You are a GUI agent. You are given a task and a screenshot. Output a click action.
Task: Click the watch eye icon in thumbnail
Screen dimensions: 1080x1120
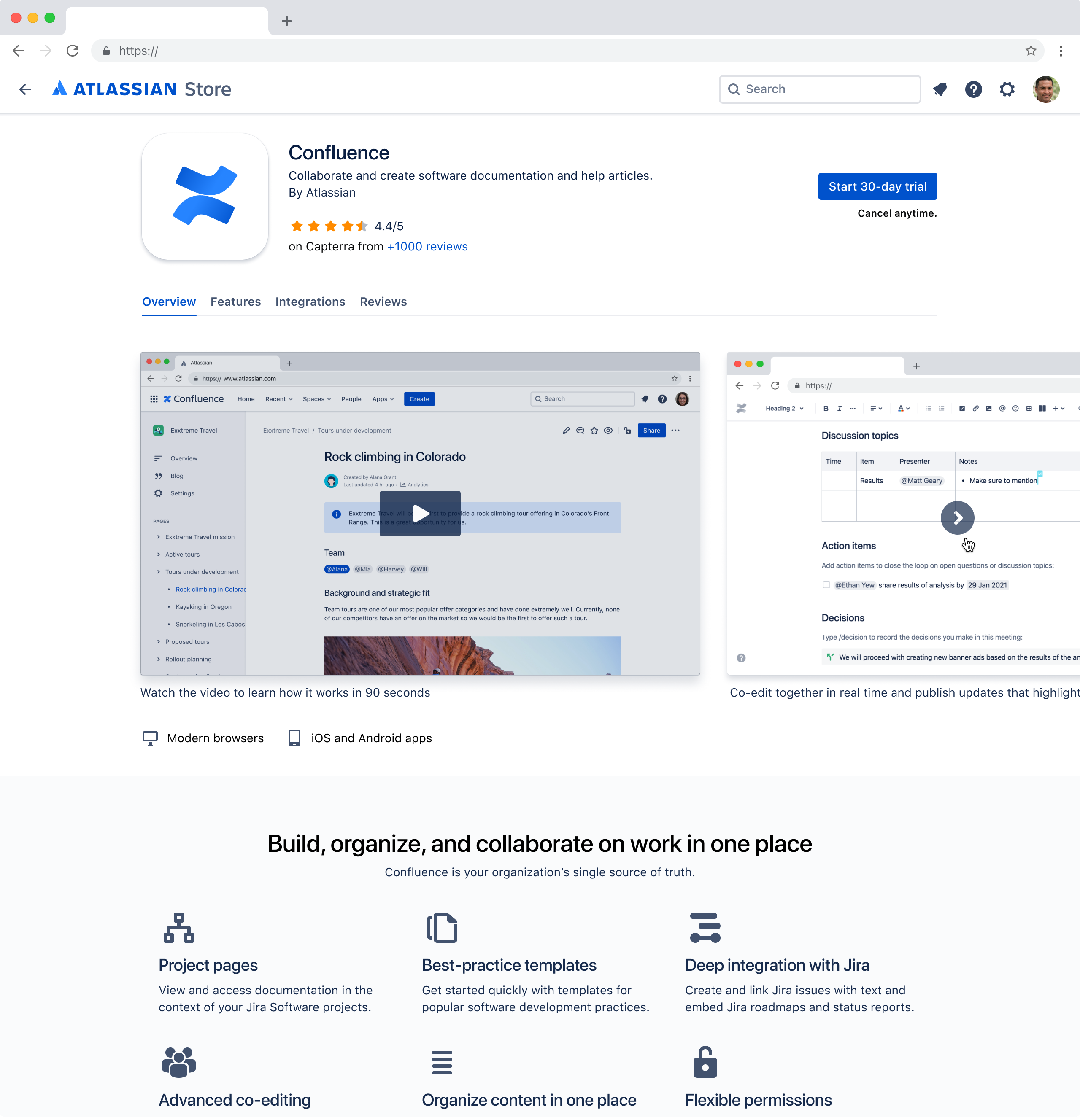[608, 430]
